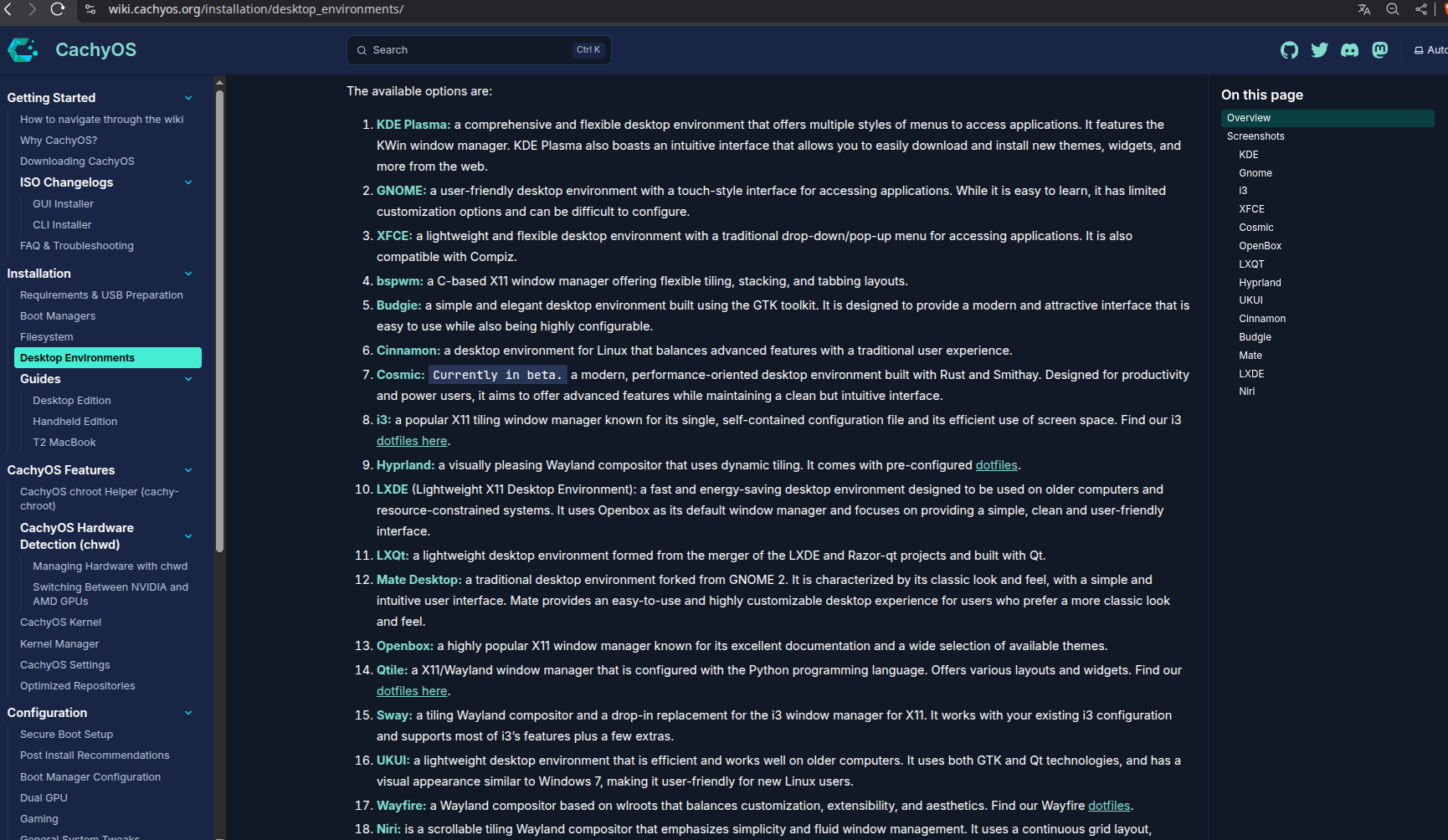Viewport: 1448px width, 840px height.
Task: Open the CachyOS Twitter icon link
Action: pos(1320,50)
